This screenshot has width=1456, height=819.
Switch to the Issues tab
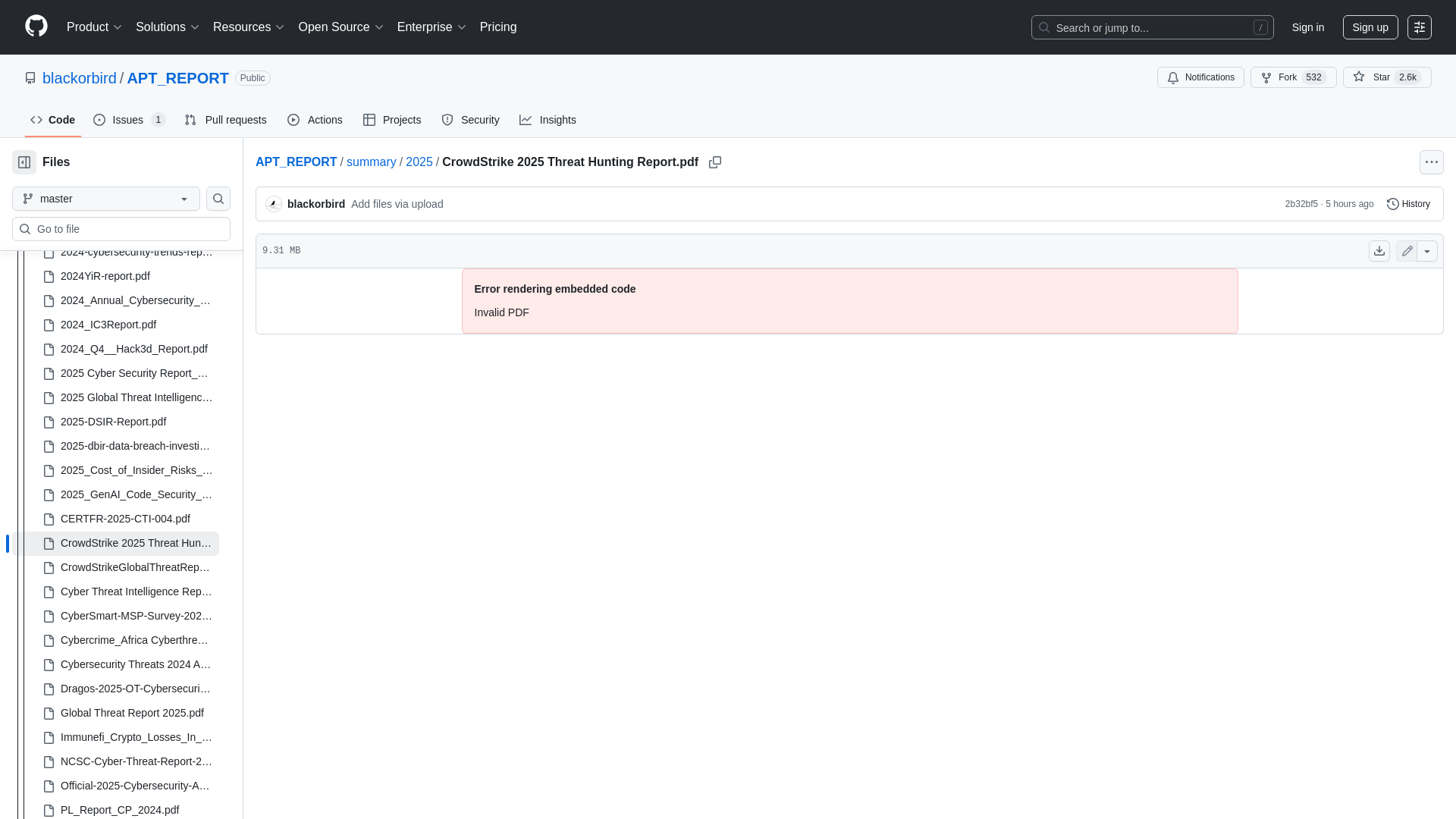click(x=130, y=120)
